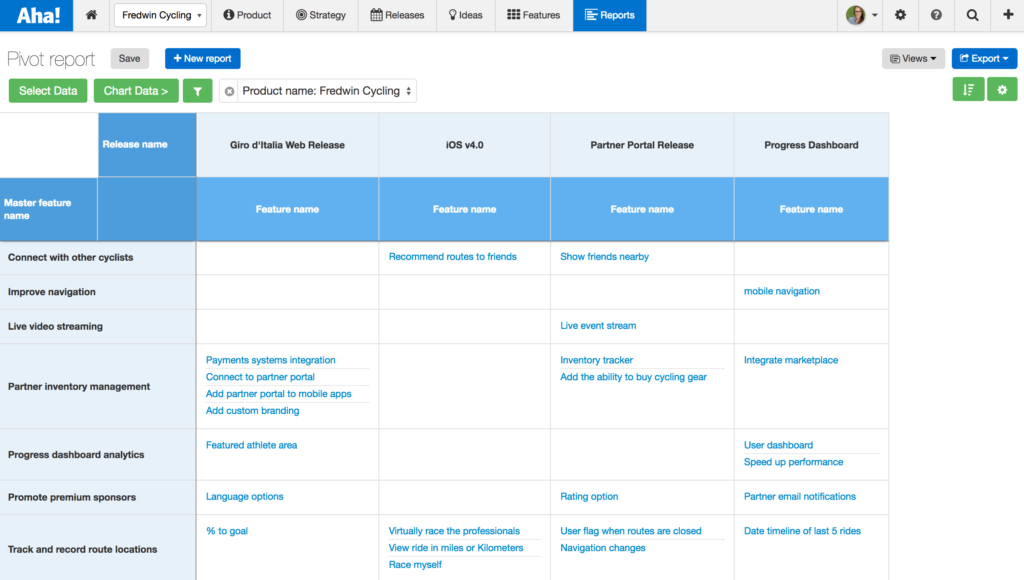
Task: Click the search magnifier icon
Action: pyautogui.click(x=973, y=15)
